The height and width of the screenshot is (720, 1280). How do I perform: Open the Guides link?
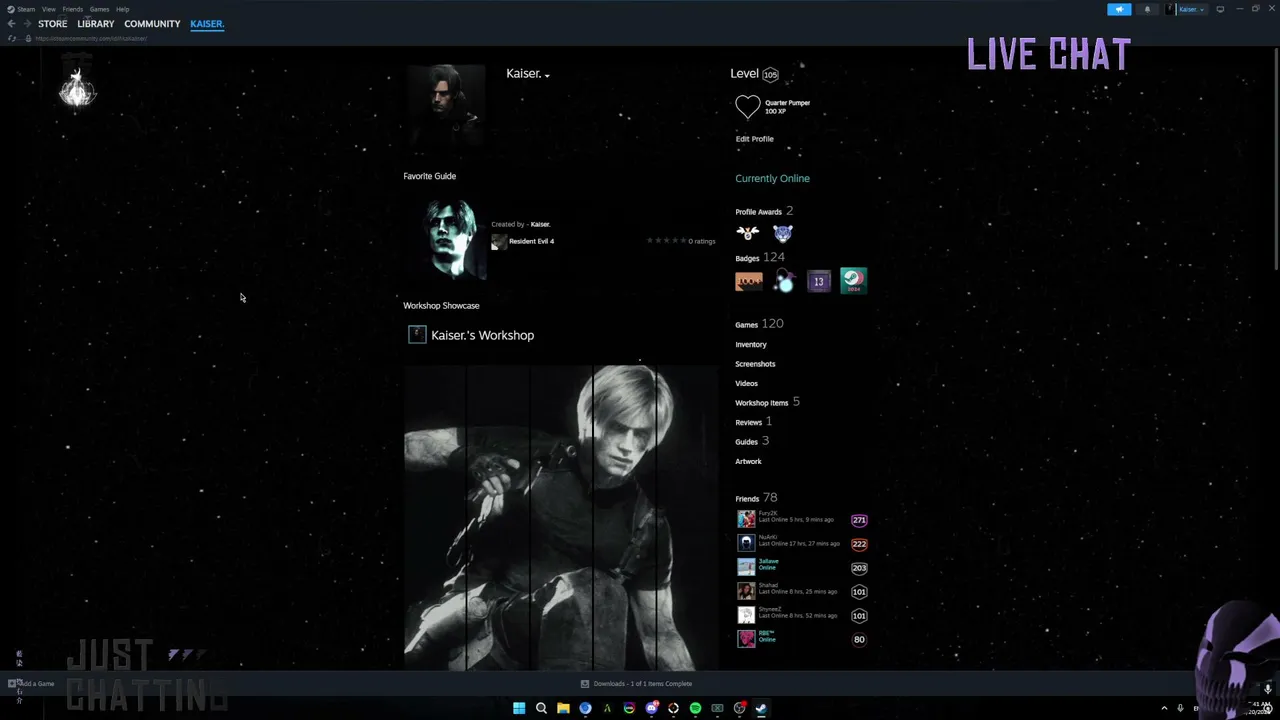click(x=752, y=441)
